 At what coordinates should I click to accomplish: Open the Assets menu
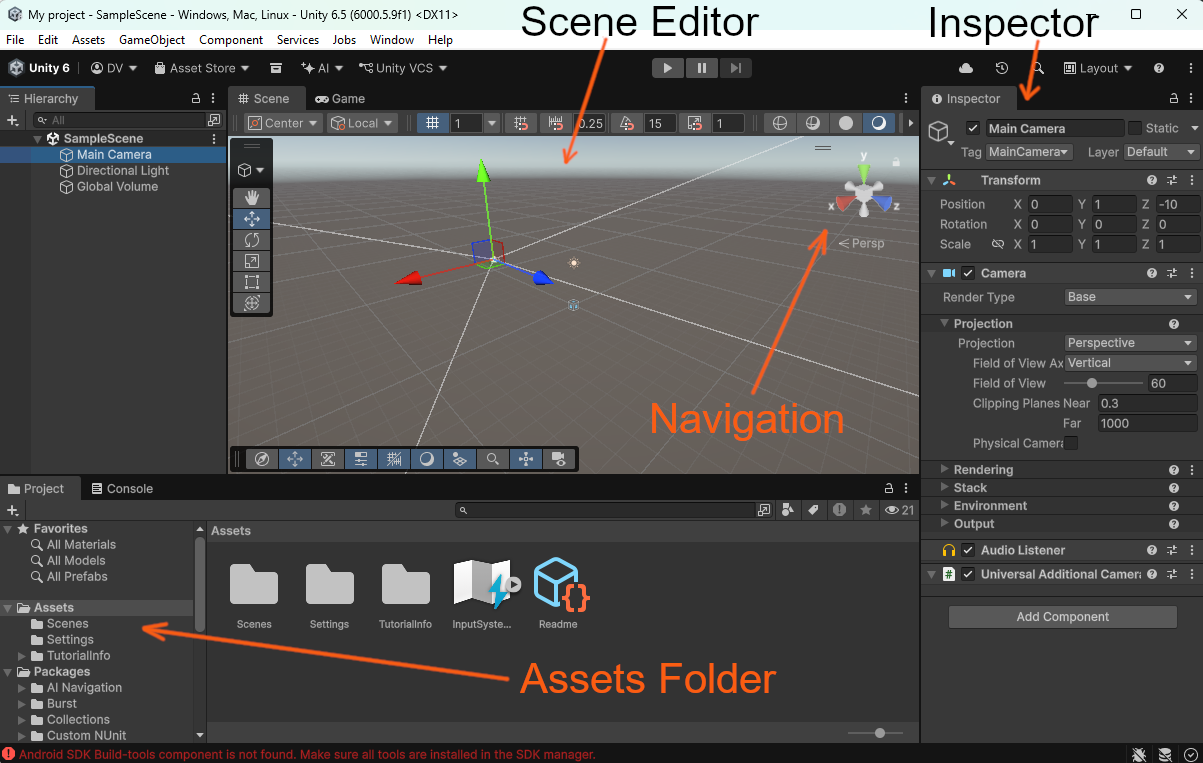pos(89,40)
